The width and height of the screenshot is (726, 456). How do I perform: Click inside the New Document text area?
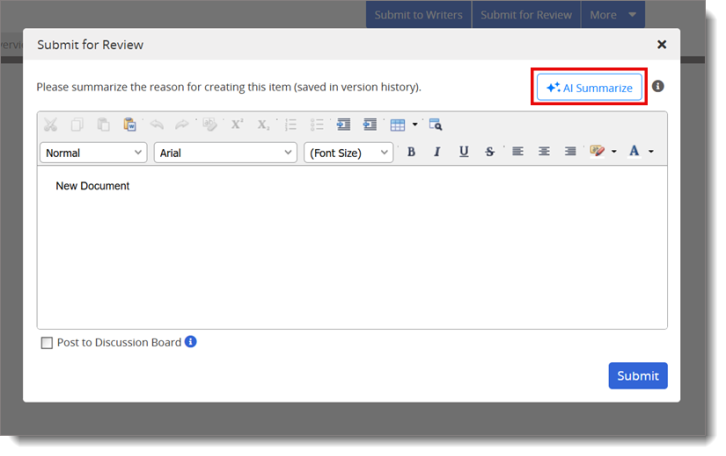point(350,250)
